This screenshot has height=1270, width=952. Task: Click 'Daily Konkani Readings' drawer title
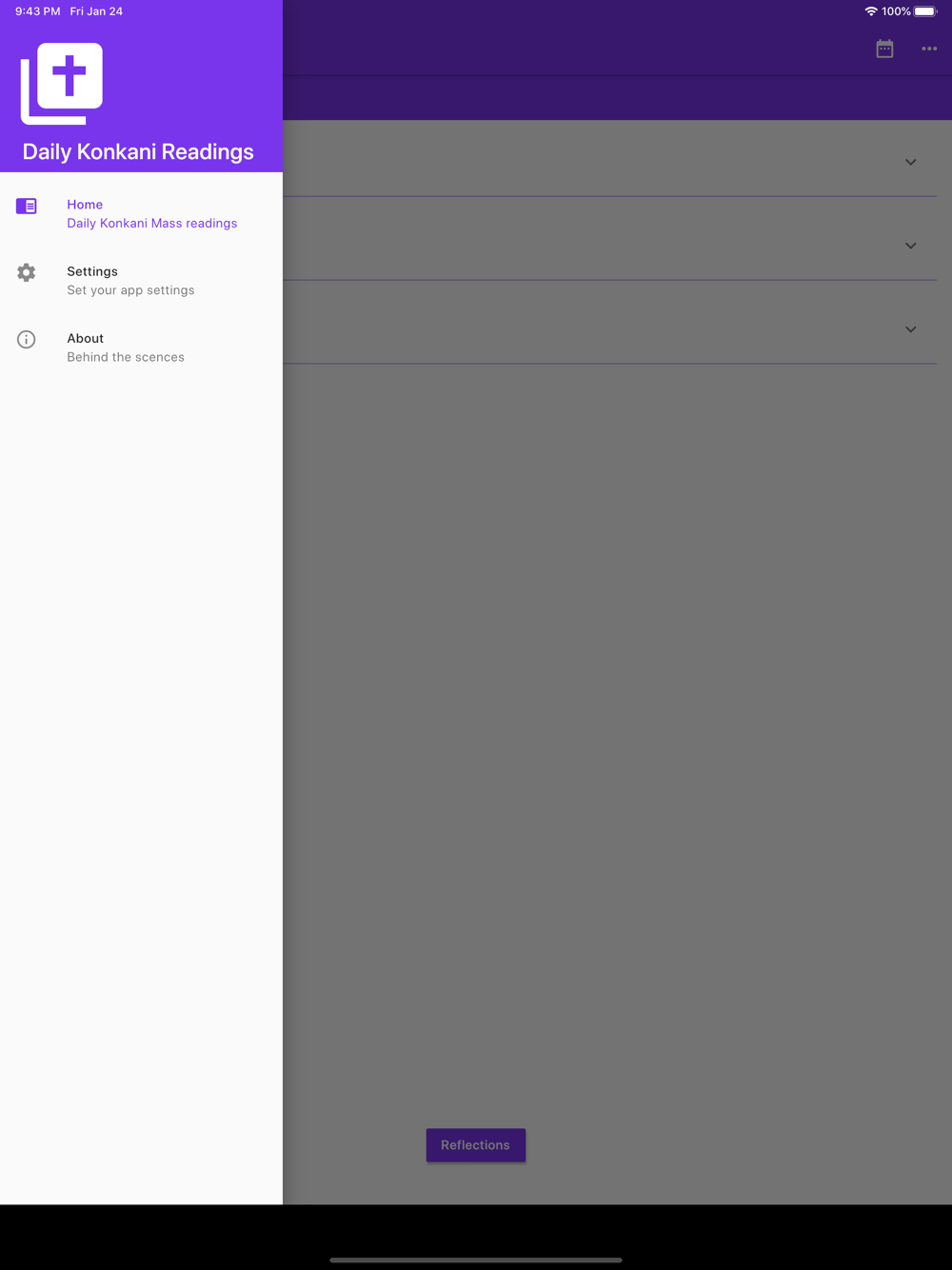pyautogui.click(x=138, y=152)
